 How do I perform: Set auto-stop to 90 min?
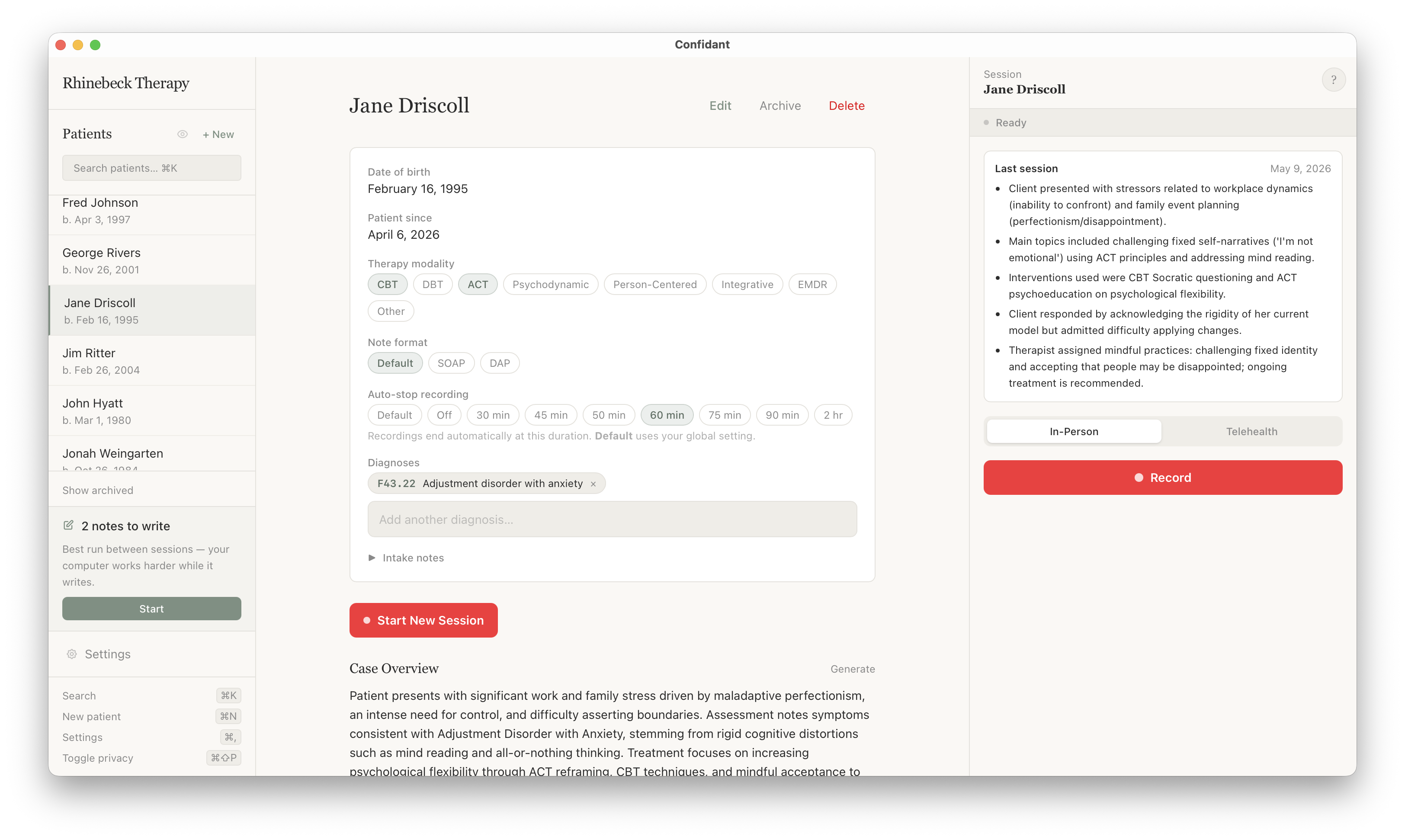click(x=783, y=415)
